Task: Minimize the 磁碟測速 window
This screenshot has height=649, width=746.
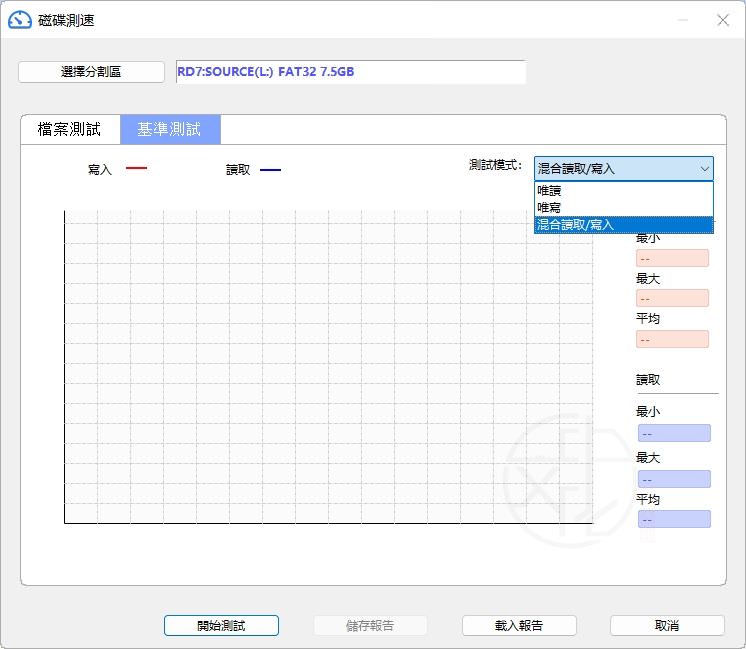Action: [683, 20]
